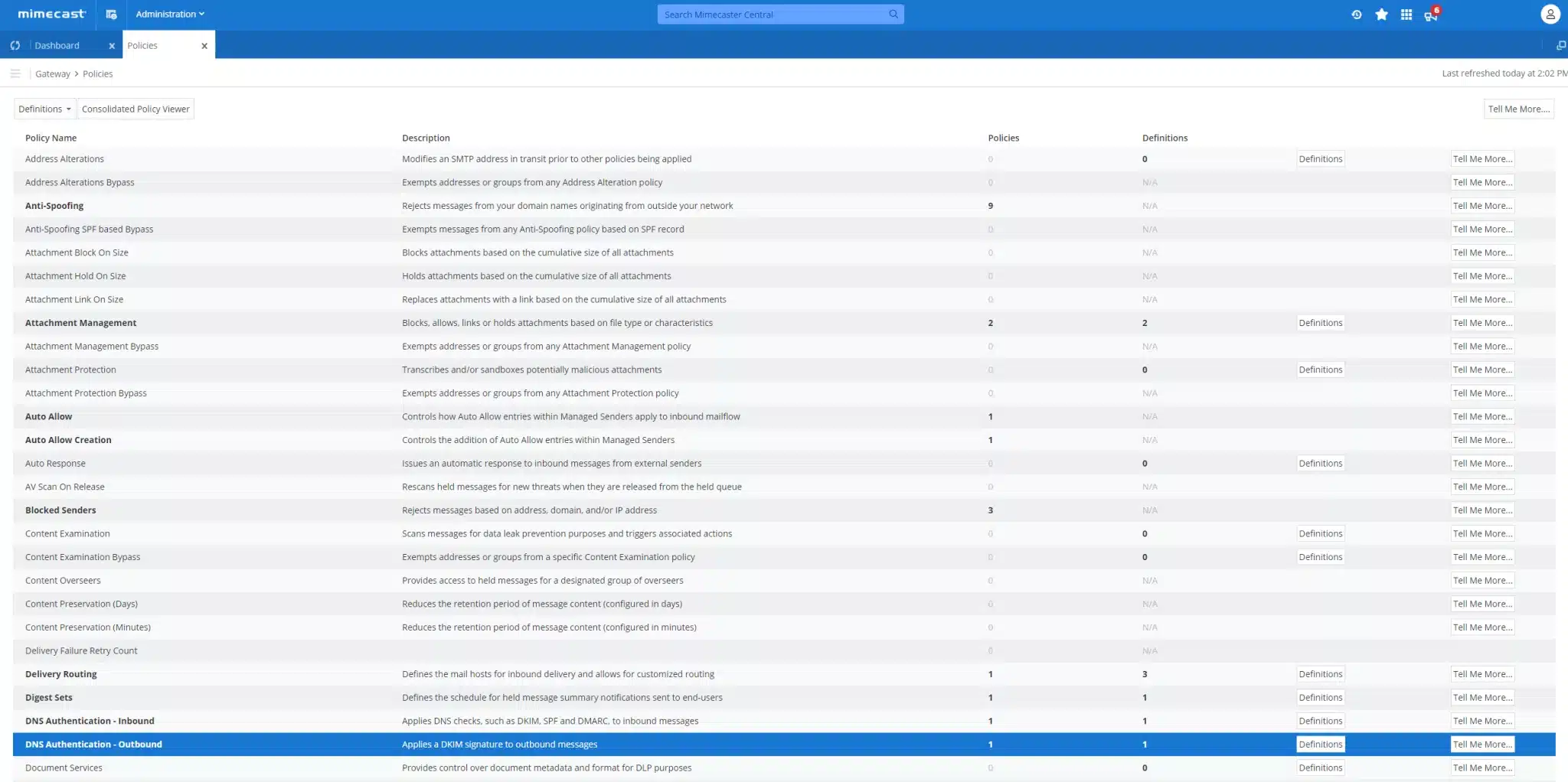The image size is (1568, 782).
Task: Click the icon next to the Mimecast logo
Action: tap(111, 15)
